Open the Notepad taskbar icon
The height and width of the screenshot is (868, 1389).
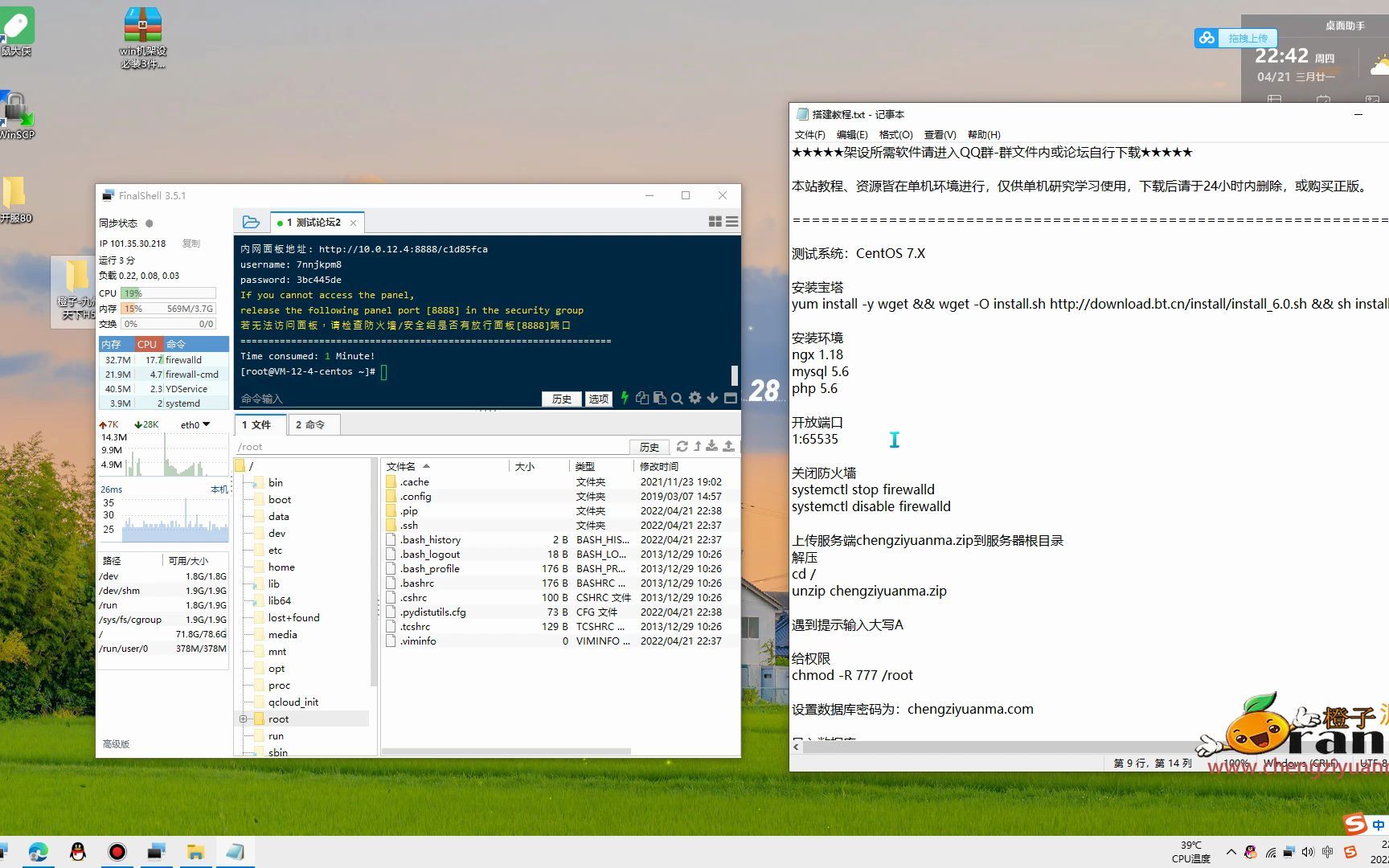tap(235, 852)
